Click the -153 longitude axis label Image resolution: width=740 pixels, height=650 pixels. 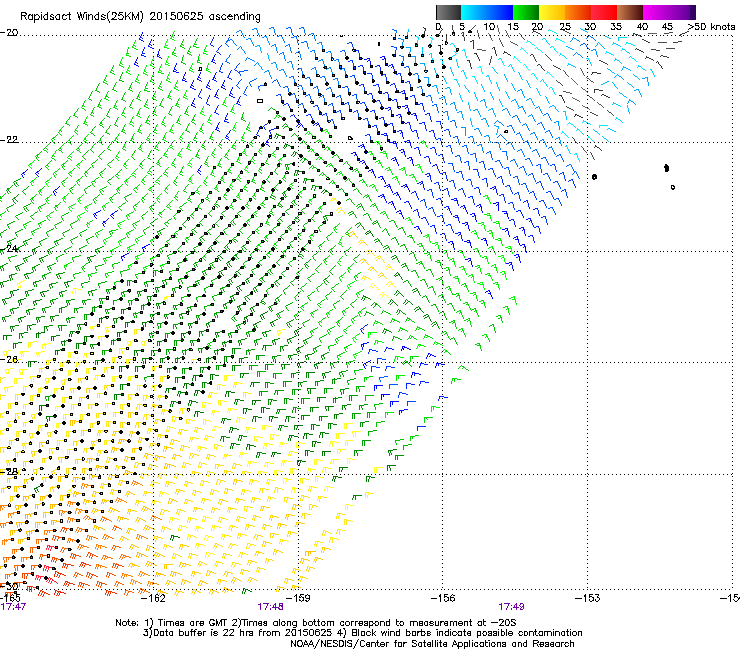[x=587, y=599]
